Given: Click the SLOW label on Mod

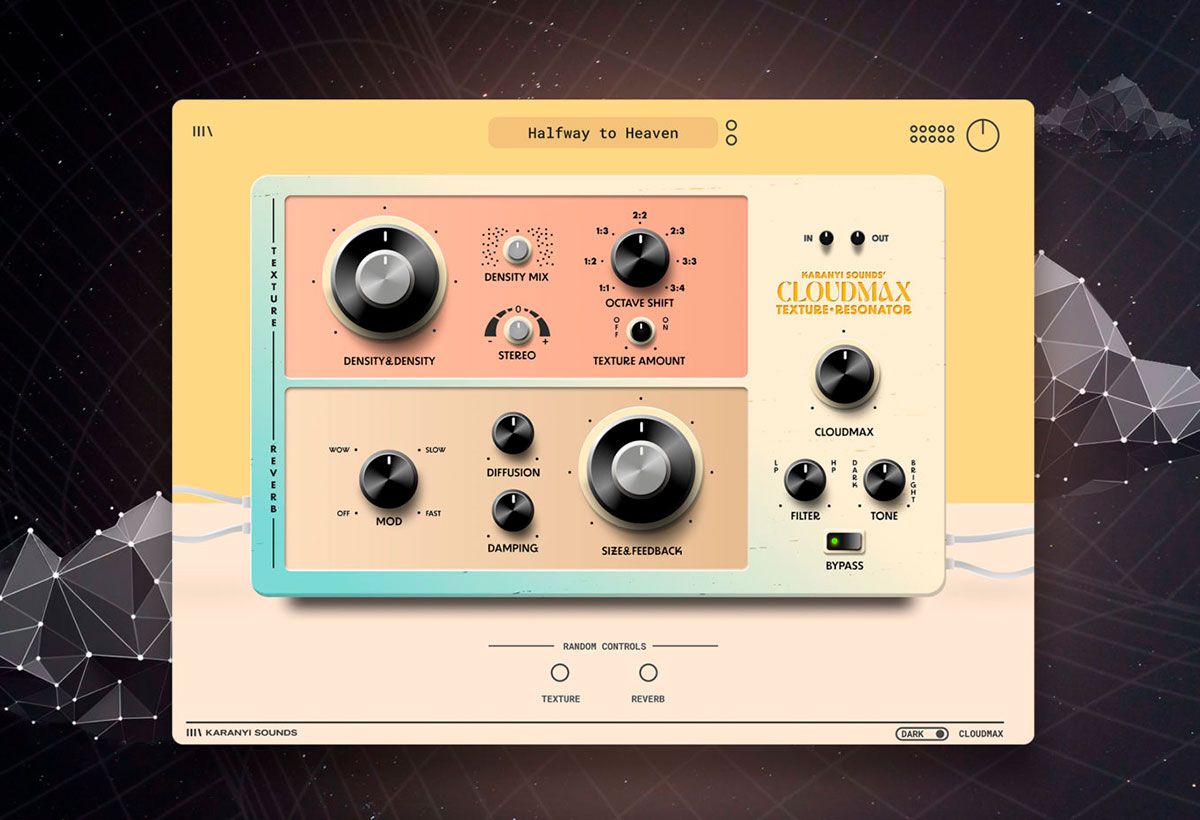Looking at the screenshot, I should (x=436, y=450).
